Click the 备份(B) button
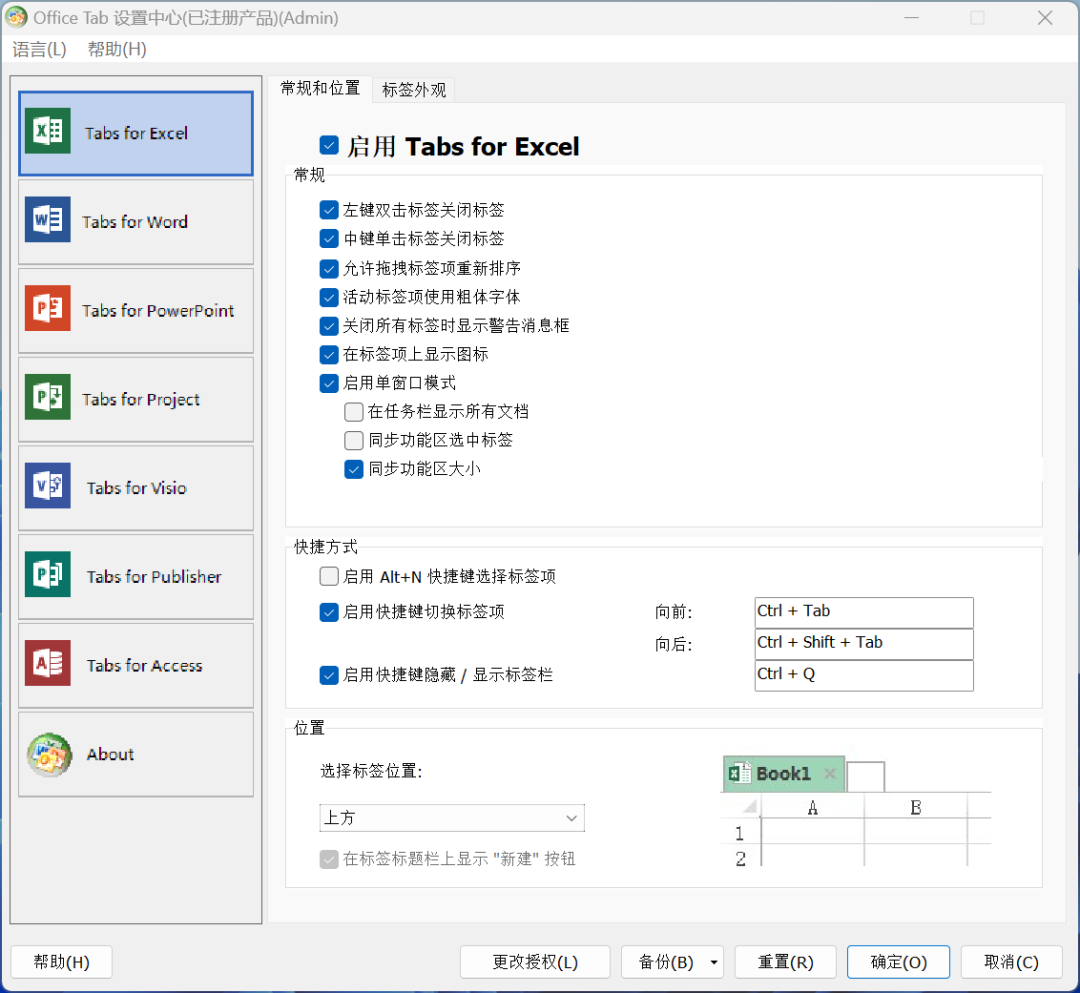The image size is (1080, 993). (x=665, y=962)
